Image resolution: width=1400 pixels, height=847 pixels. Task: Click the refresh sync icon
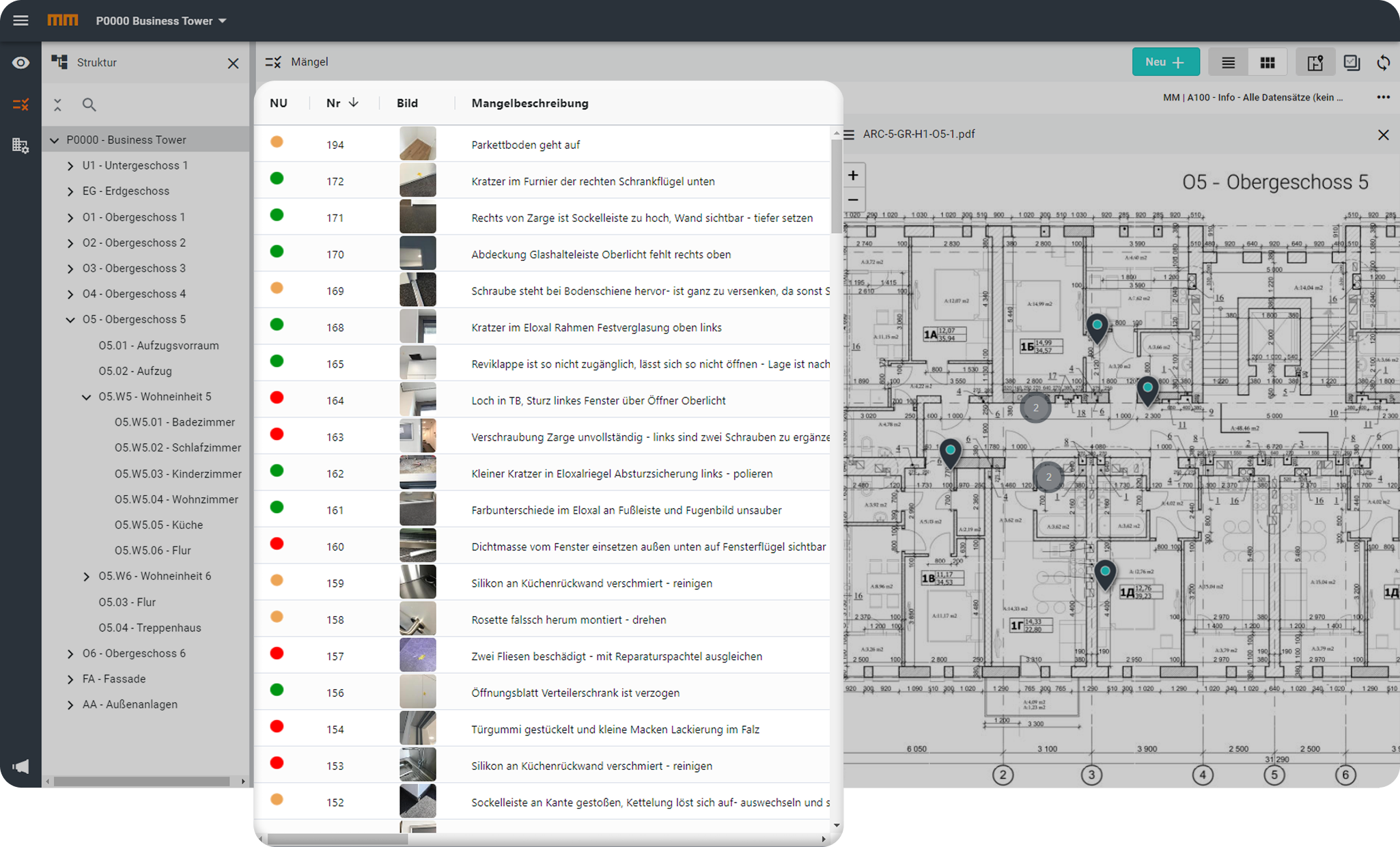(1384, 62)
